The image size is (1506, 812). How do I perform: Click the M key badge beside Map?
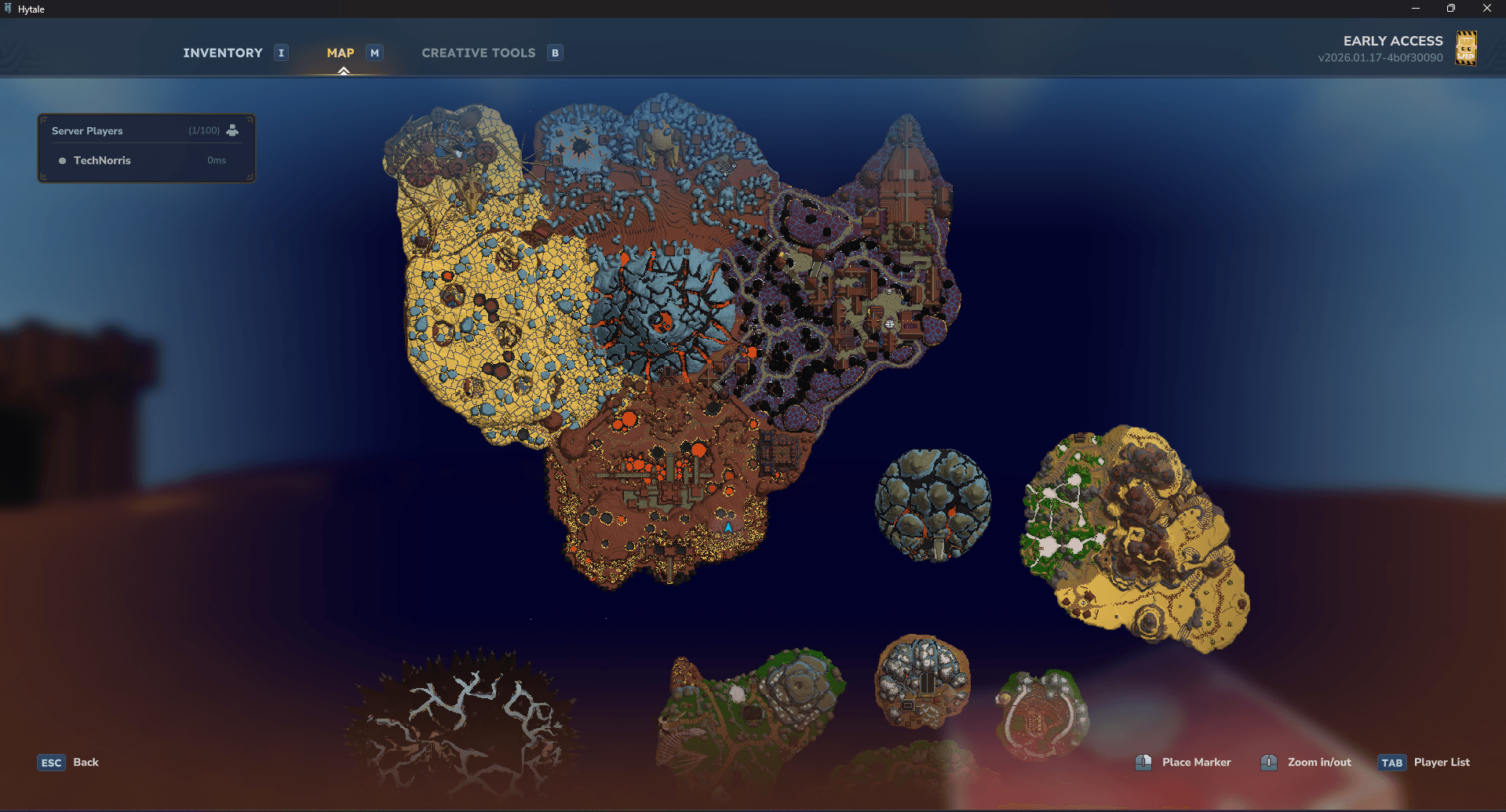pos(374,53)
